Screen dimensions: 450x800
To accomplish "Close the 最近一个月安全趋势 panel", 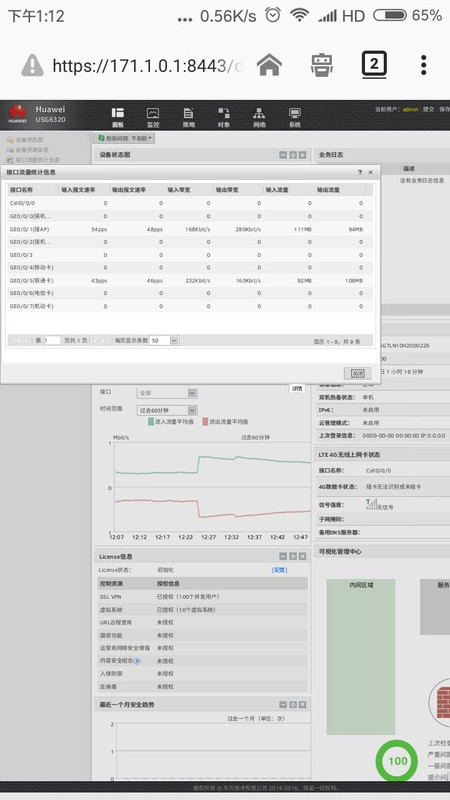I will click(303, 705).
